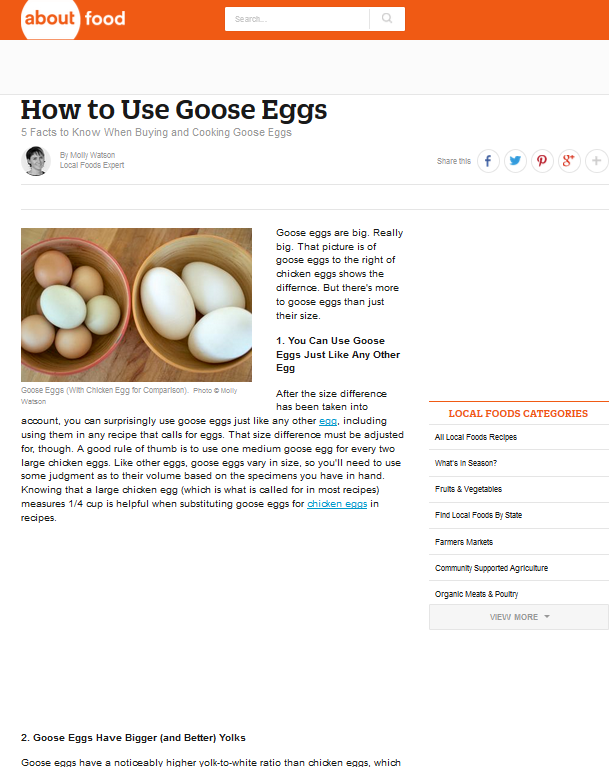Follow the 'egg' hyperlink in article
This screenshot has width=609, height=767.
(x=328, y=421)
